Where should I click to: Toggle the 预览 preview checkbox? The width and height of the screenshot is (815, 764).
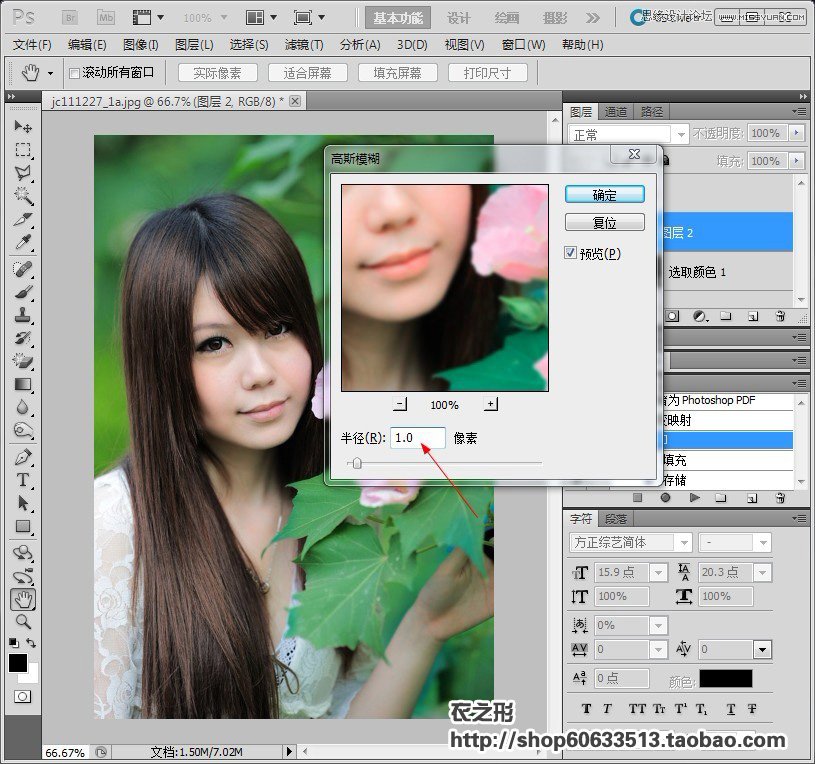(571, 253)
